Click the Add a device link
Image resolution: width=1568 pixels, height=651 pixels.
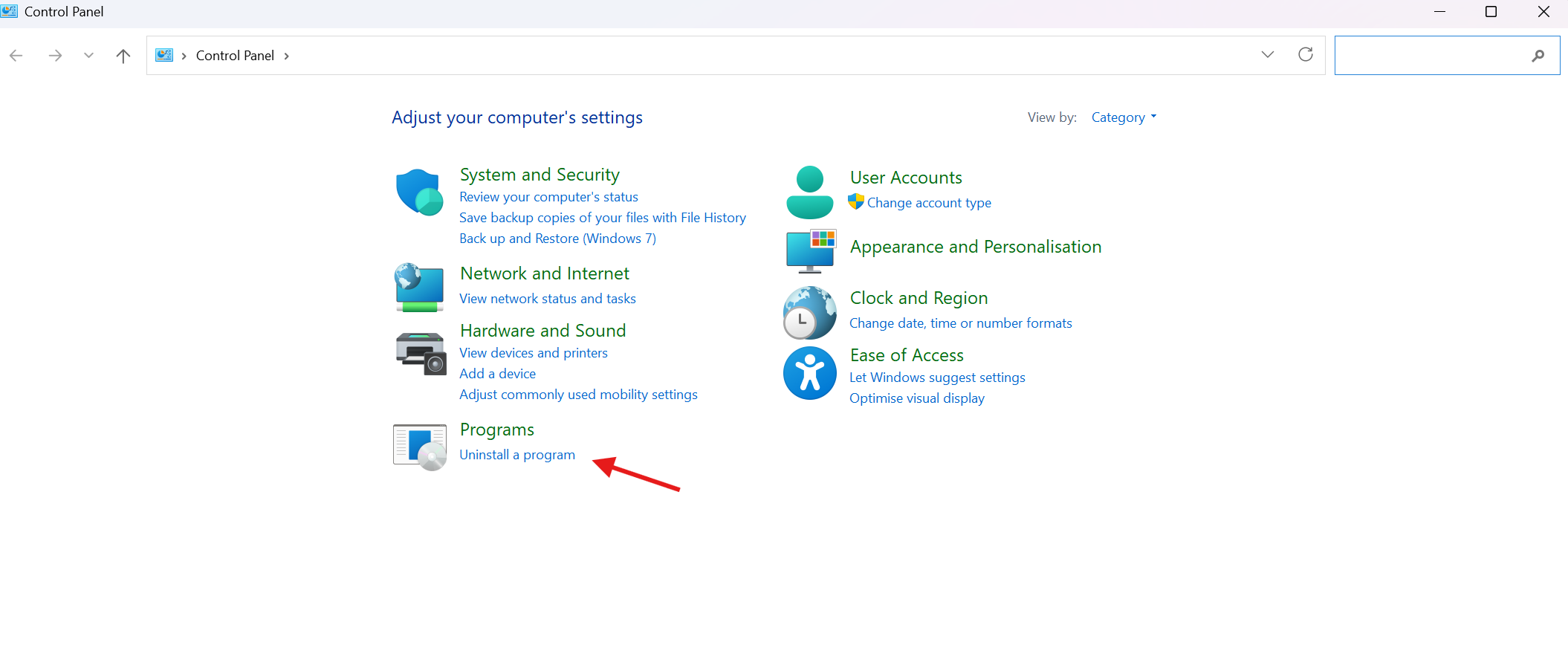pos(497,374)
